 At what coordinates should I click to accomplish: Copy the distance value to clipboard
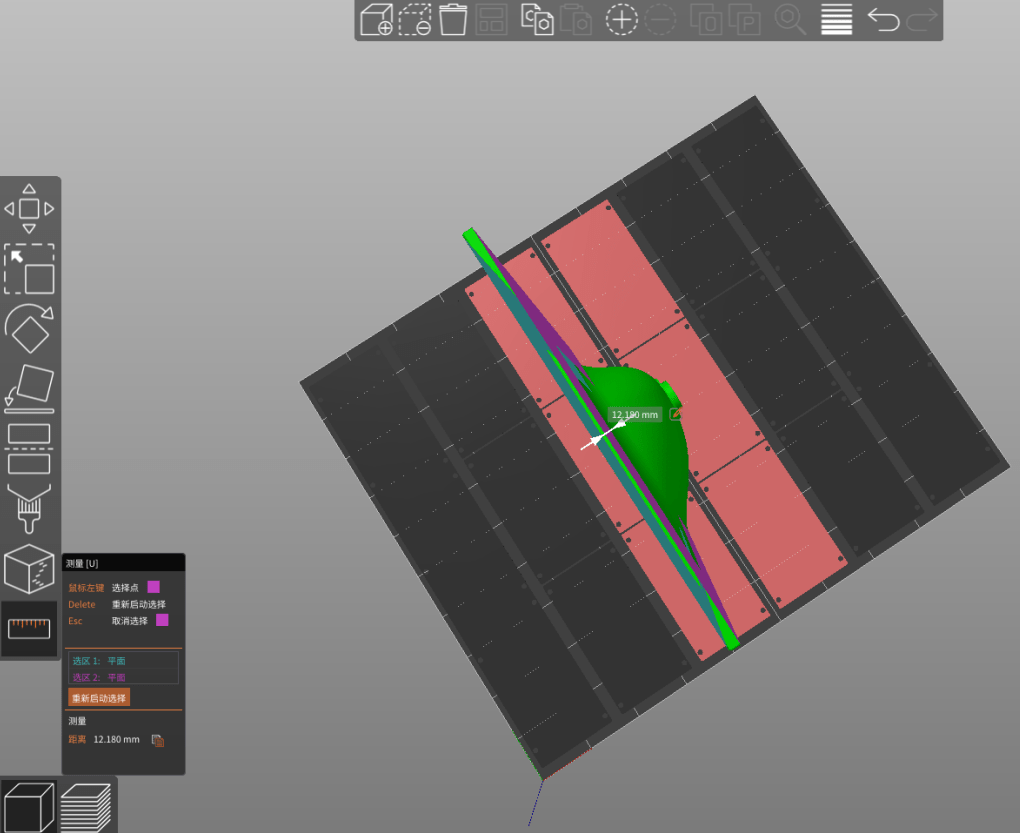[157, 740]
